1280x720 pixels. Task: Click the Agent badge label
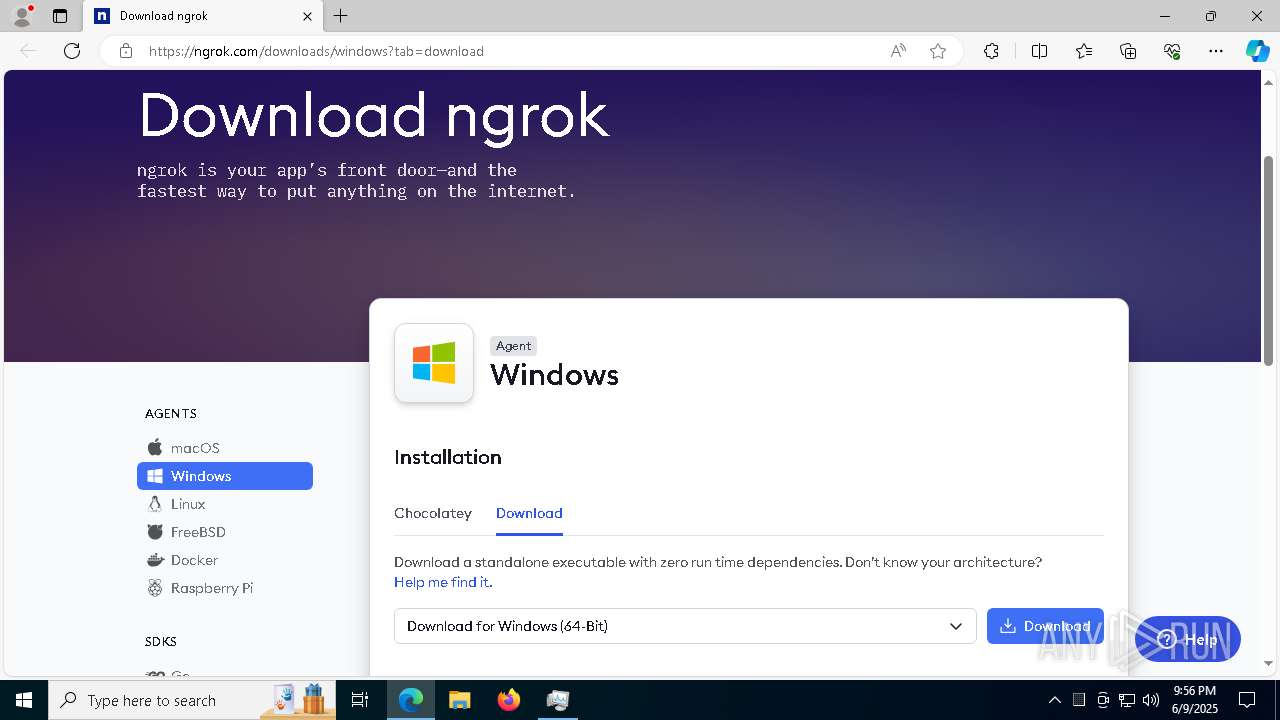point(514,346)
